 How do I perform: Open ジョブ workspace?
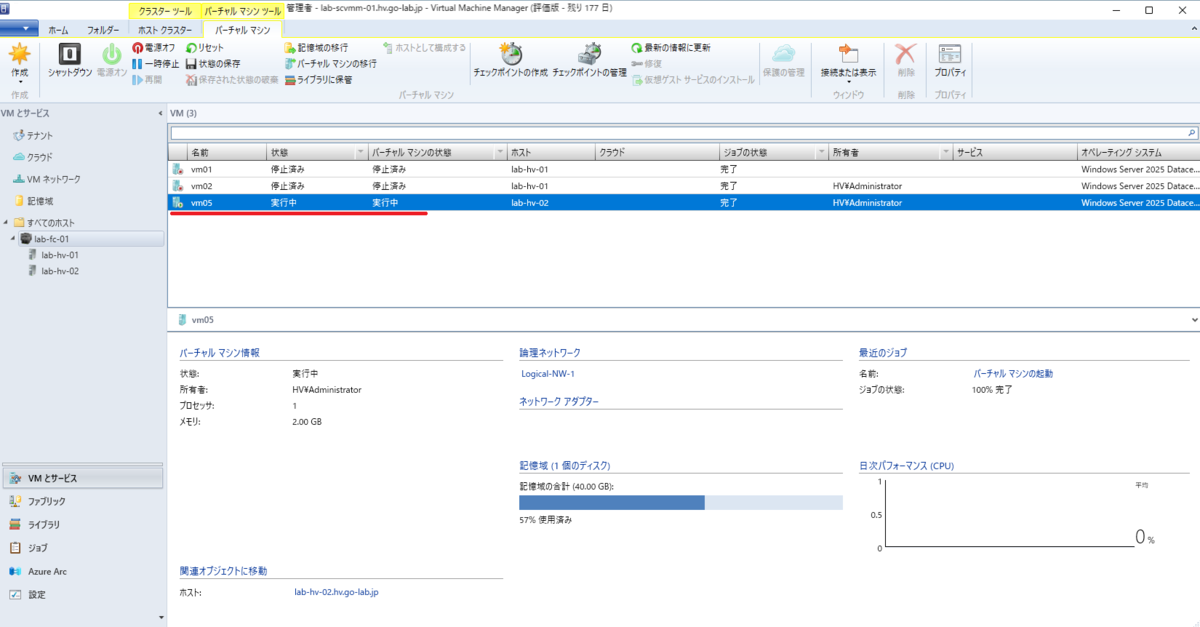[82, 548]
